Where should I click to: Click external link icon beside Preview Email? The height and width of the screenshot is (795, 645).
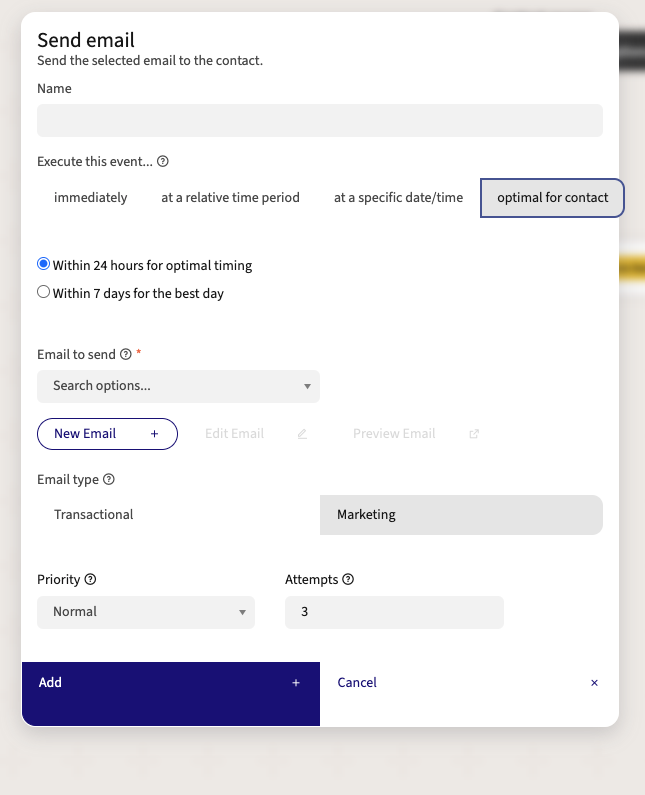click(474, 434)
